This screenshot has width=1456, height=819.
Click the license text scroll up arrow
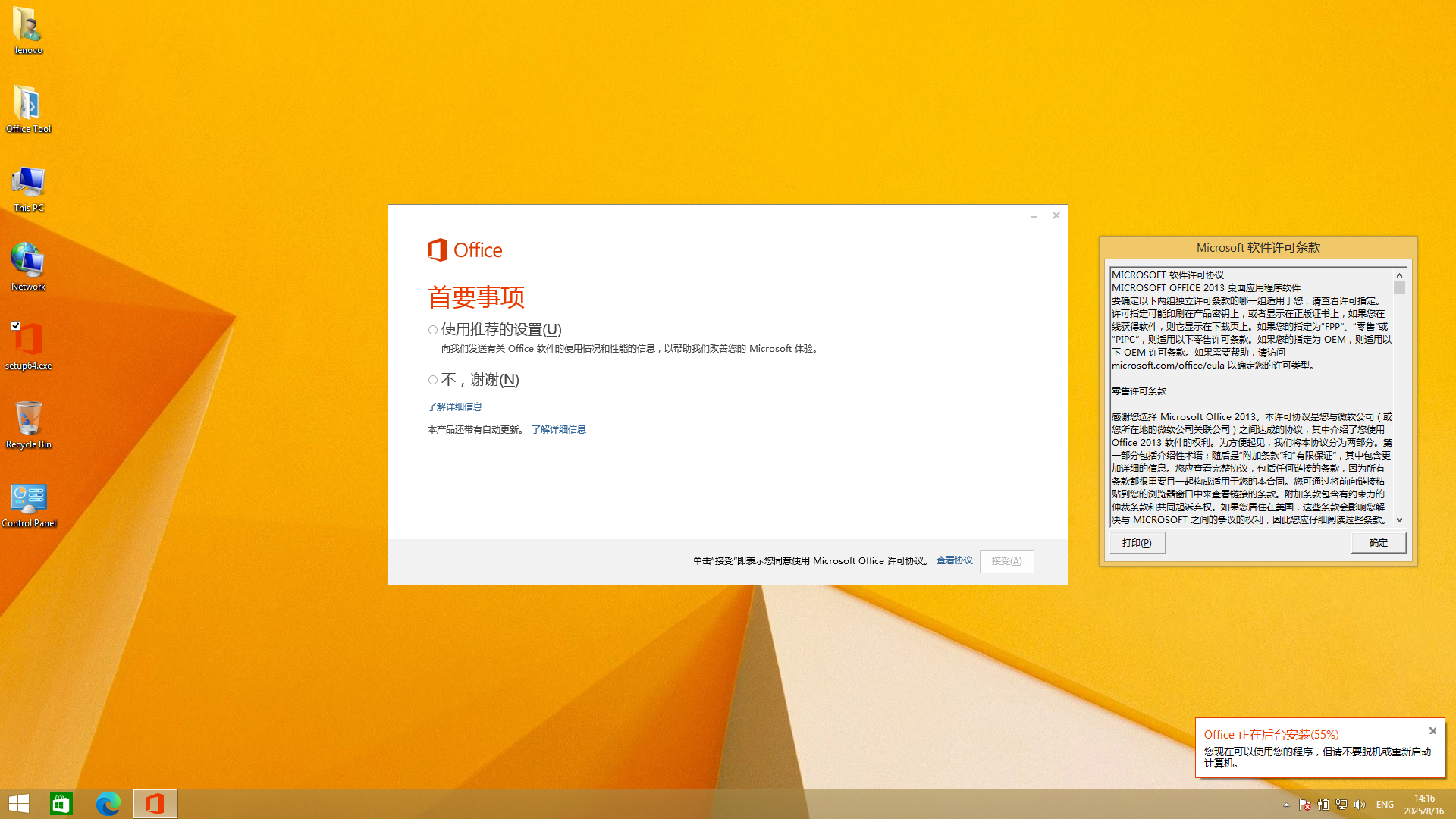[1399, 275]
